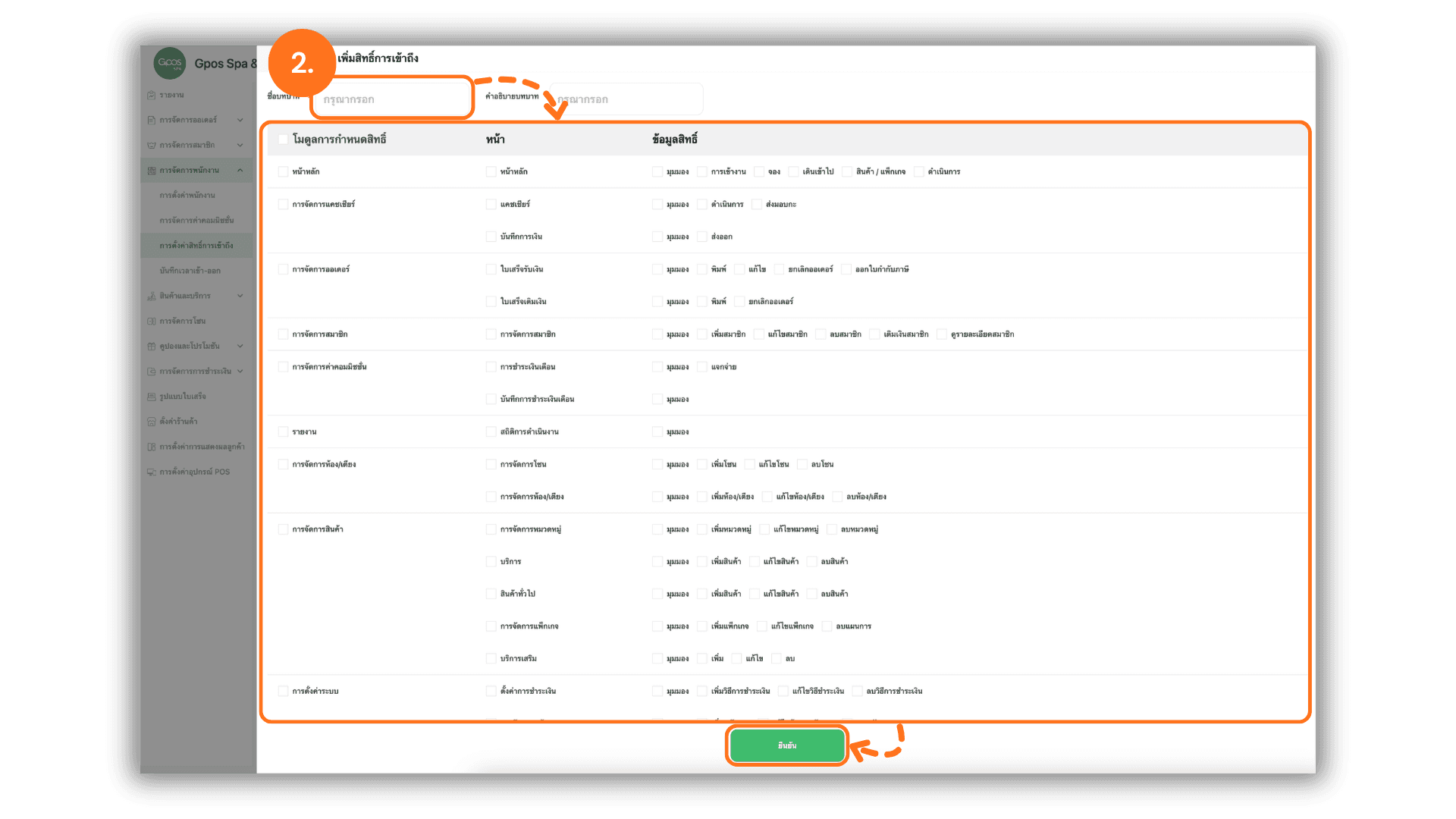Enable the ดูรายละเอียดสมาชิก permission checkbox
This screenshot has height=819, width=1456.
942,334
